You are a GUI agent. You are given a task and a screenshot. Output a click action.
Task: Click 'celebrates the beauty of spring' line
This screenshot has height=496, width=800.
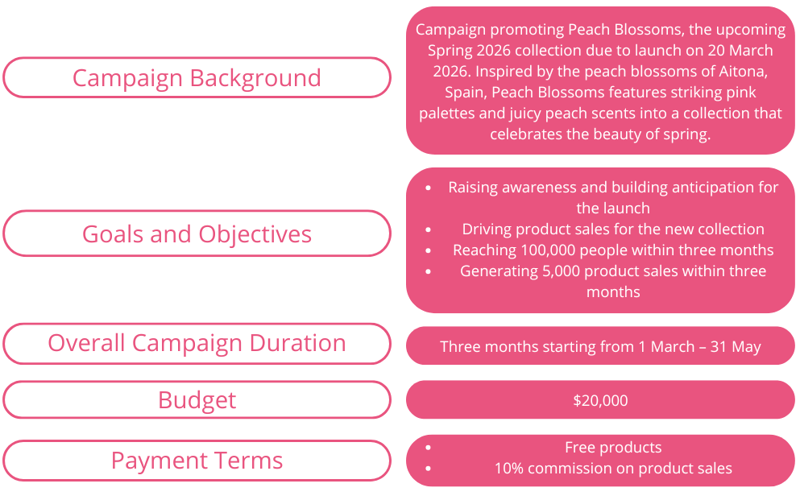pyautogui.click(x=600, y=135)
